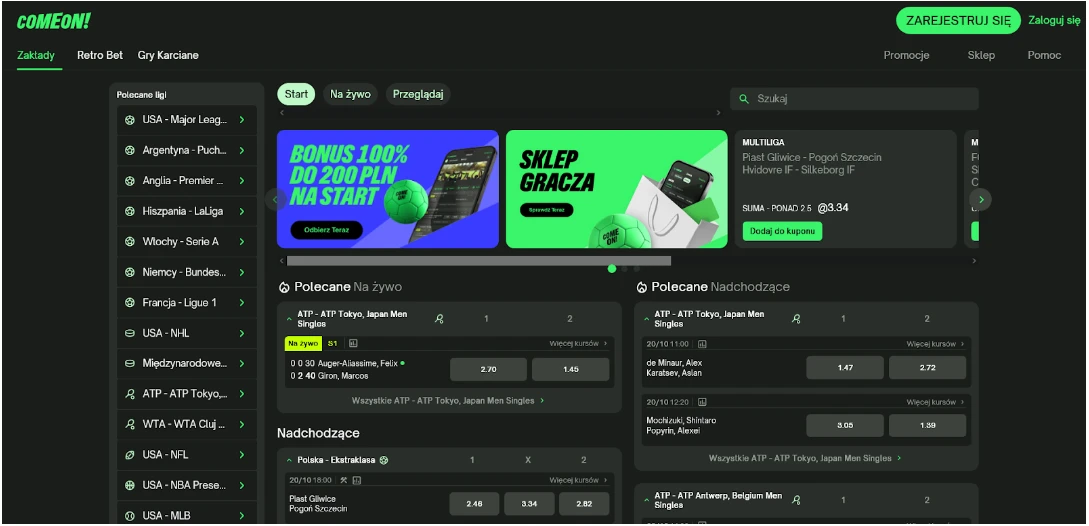Click flame icon beside Polecane Nadchodzące
The width and height of the screenshot is (1089, 526).
coord(641,287)
